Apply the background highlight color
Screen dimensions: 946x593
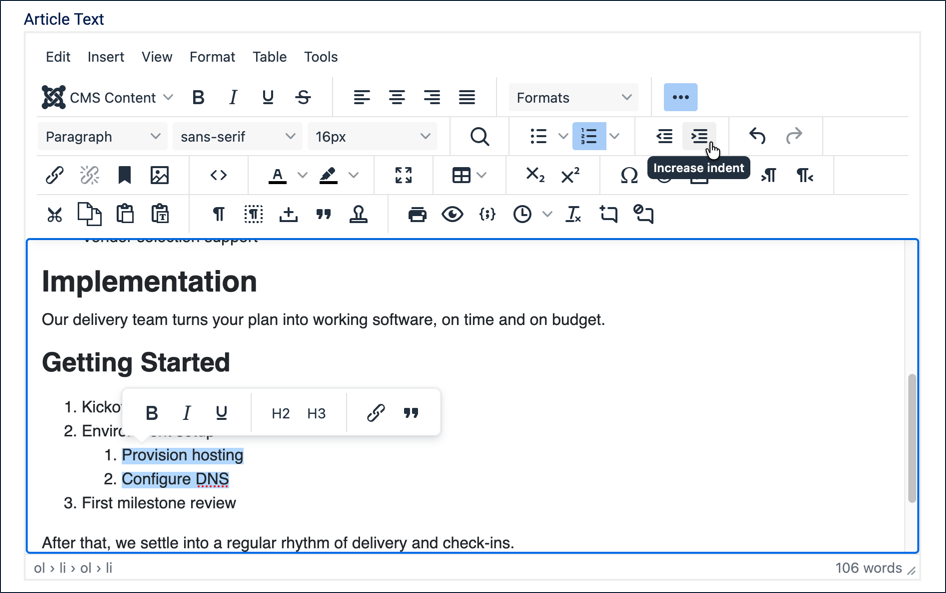tap(328, 175)
